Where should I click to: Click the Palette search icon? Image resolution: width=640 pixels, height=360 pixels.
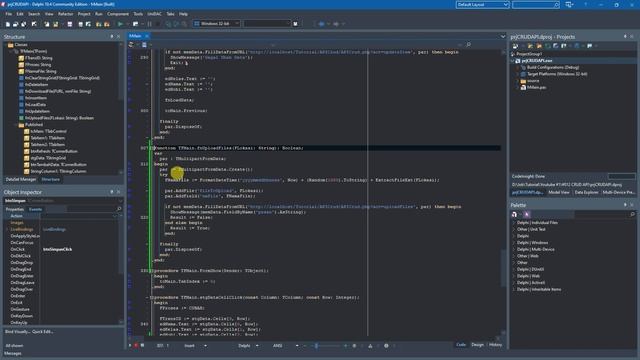[632, 214]
